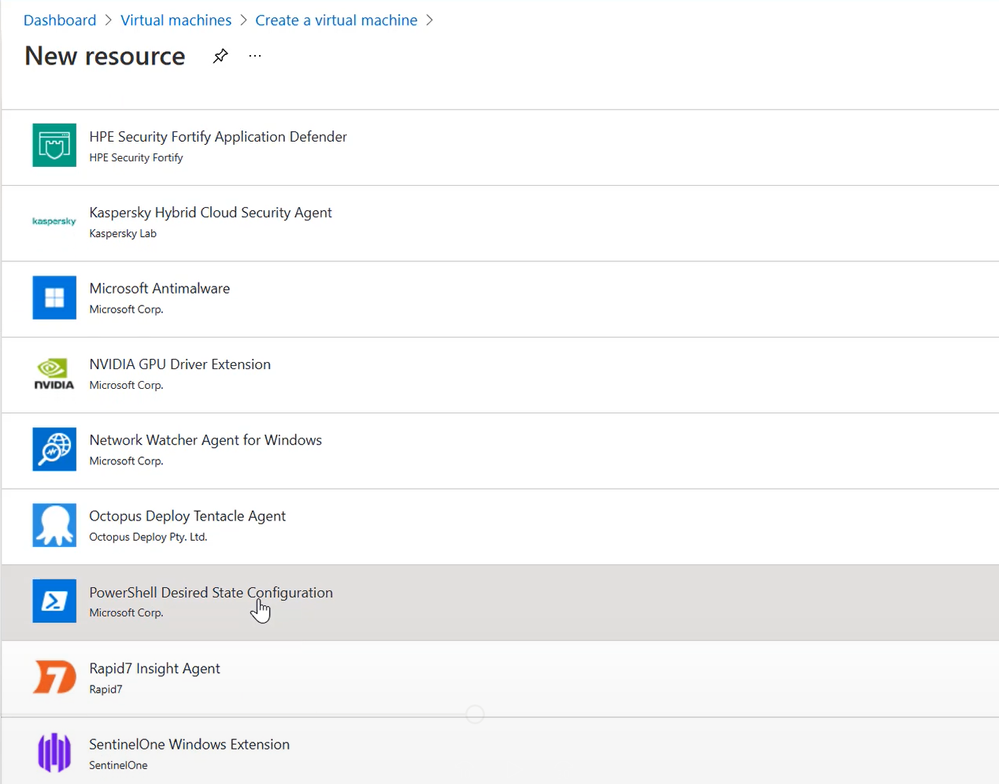The height and width of the screenshot is (784, 999).
Task: Click the Kaspersky logo icon
Action: [54, 222]
